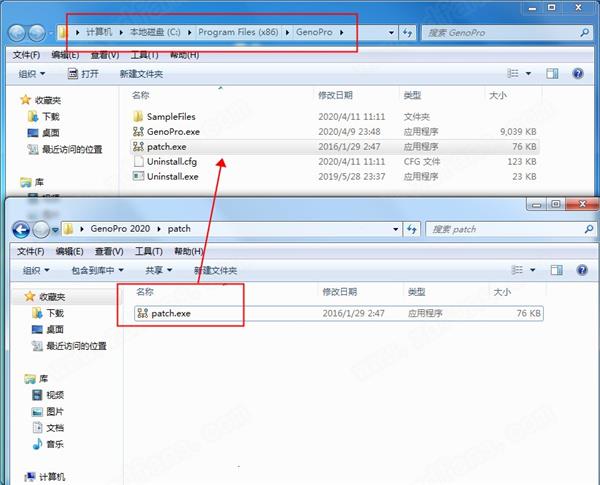Select patch.exe icon in GenoPro folder
600x485 pixels.
[x=138, y=147]
